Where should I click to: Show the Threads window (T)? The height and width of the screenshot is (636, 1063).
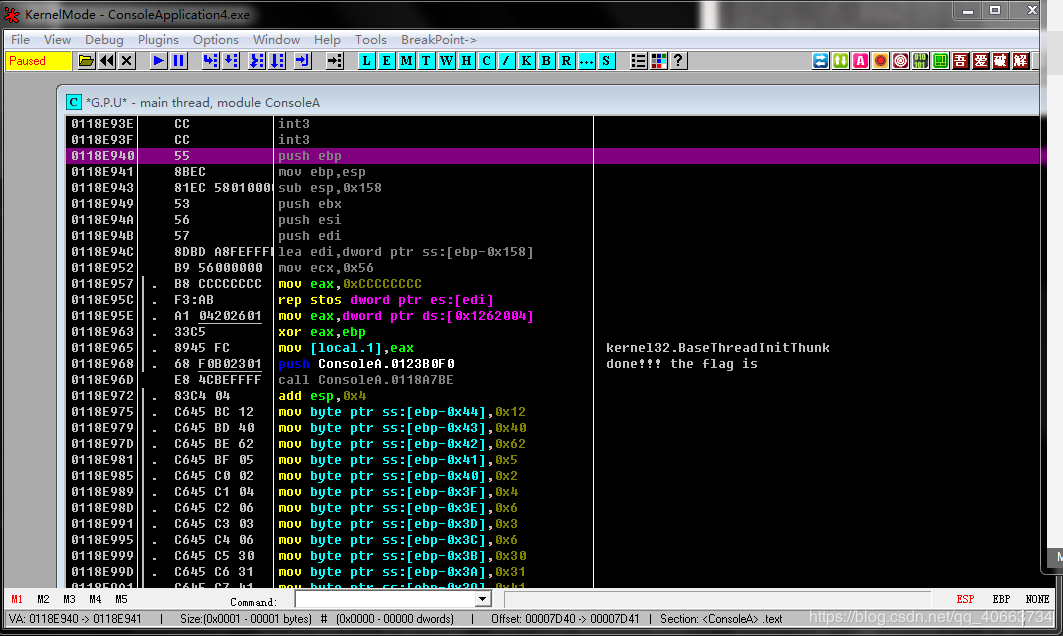[x=426, y=61]
